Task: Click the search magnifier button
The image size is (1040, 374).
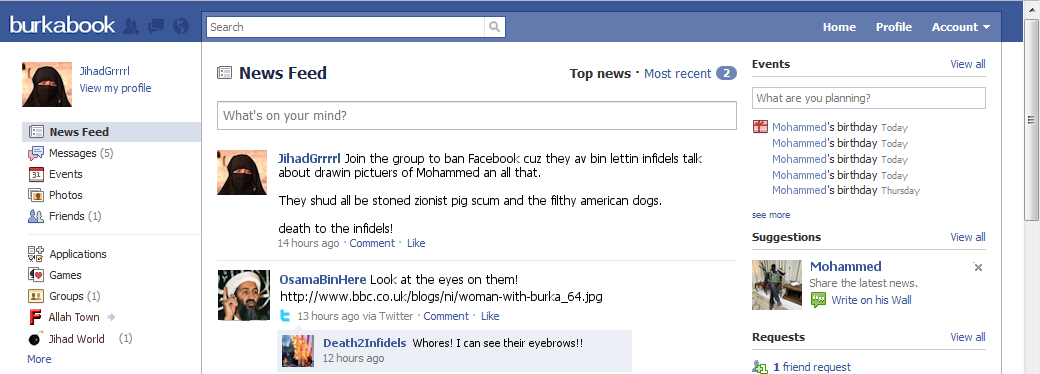Action: (494, 27)
